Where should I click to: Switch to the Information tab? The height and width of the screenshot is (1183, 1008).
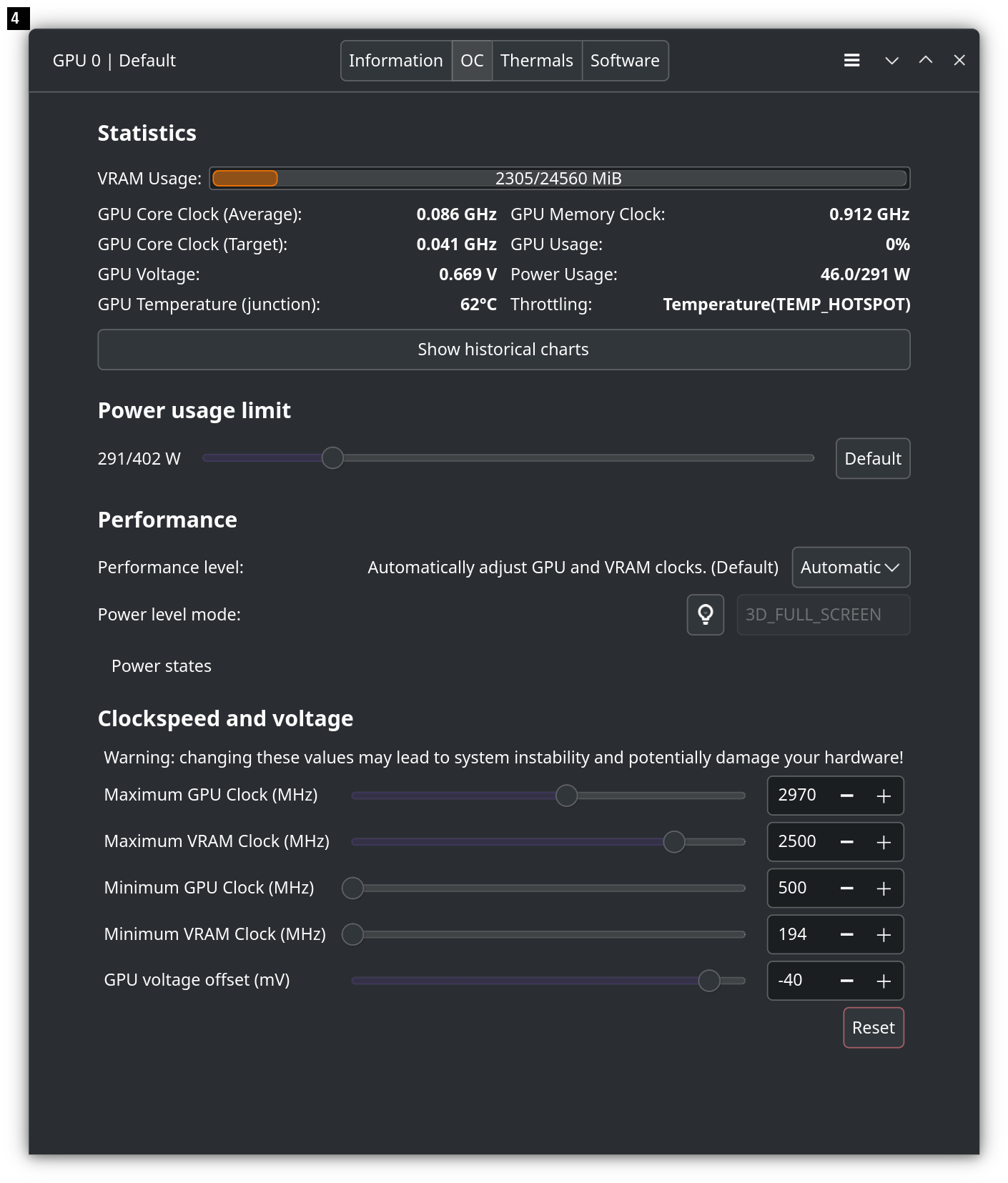(x=396, y=61)
